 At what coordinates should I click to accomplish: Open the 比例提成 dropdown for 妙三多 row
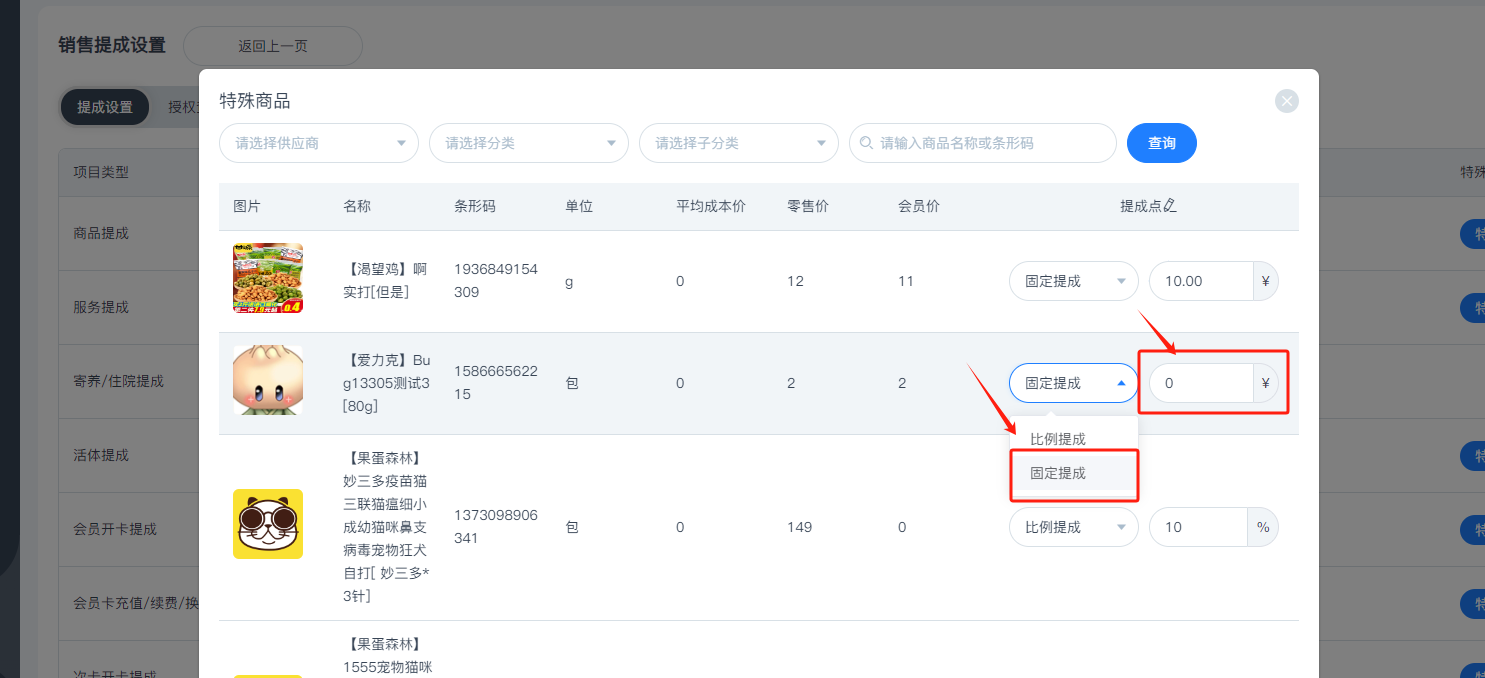[x=1074, y=527]
